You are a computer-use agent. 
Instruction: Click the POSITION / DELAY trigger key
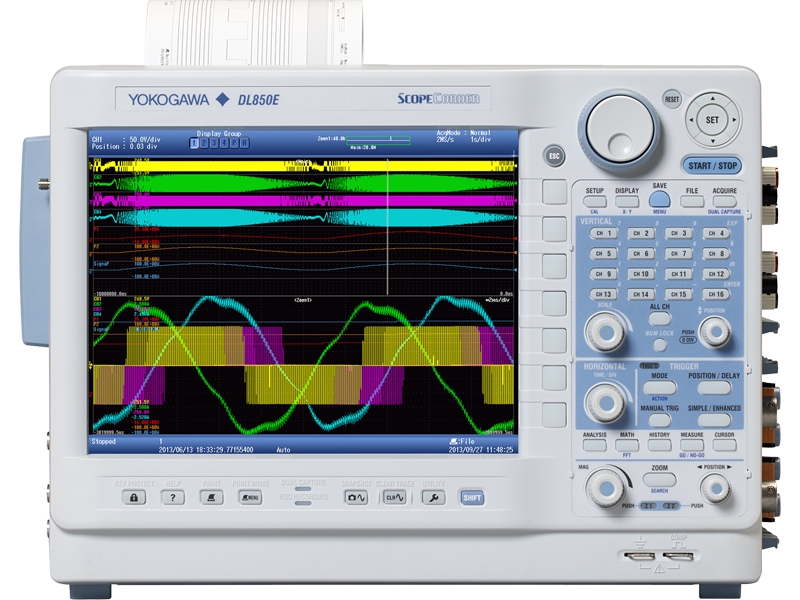(x=714, y=388)
